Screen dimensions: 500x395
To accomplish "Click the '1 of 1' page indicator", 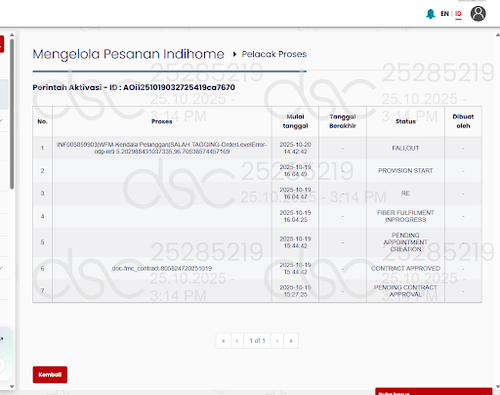I will [257, 341].
